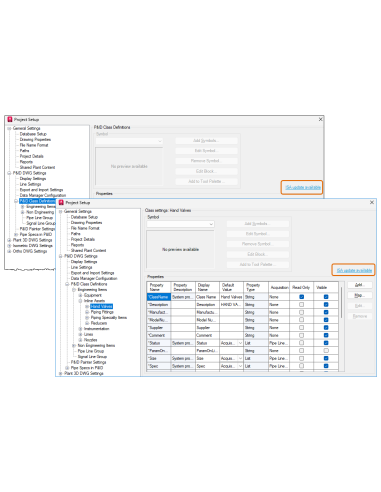Toggle Visible checkbox for Spec row
This screenshot has width=381, height=492.
326,366
